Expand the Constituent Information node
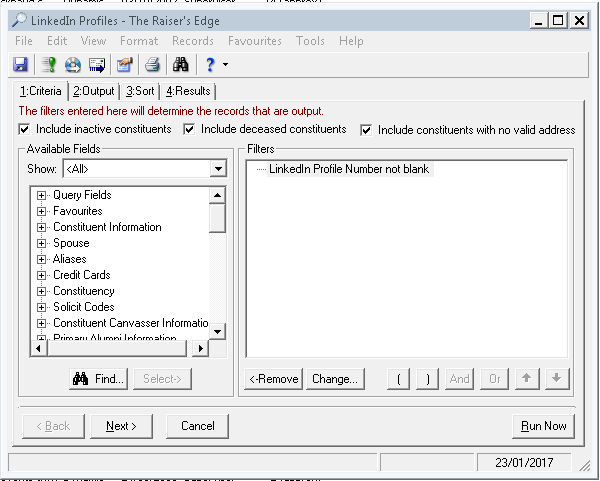Image resolution: width=600 pixels, height=481 pixels. click(41, 227)
